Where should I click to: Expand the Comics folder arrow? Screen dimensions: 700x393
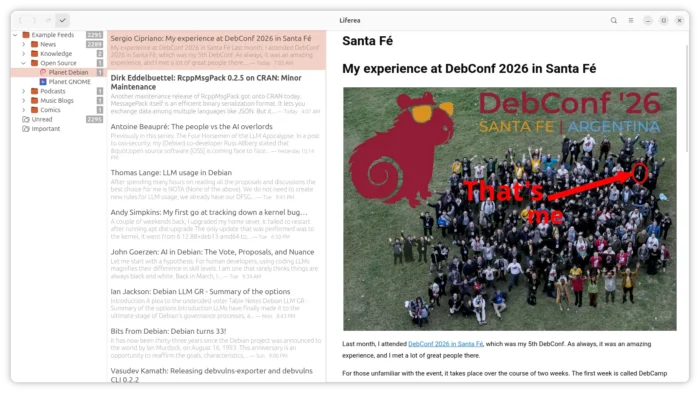pyautogui.click(x=24, y=110)
